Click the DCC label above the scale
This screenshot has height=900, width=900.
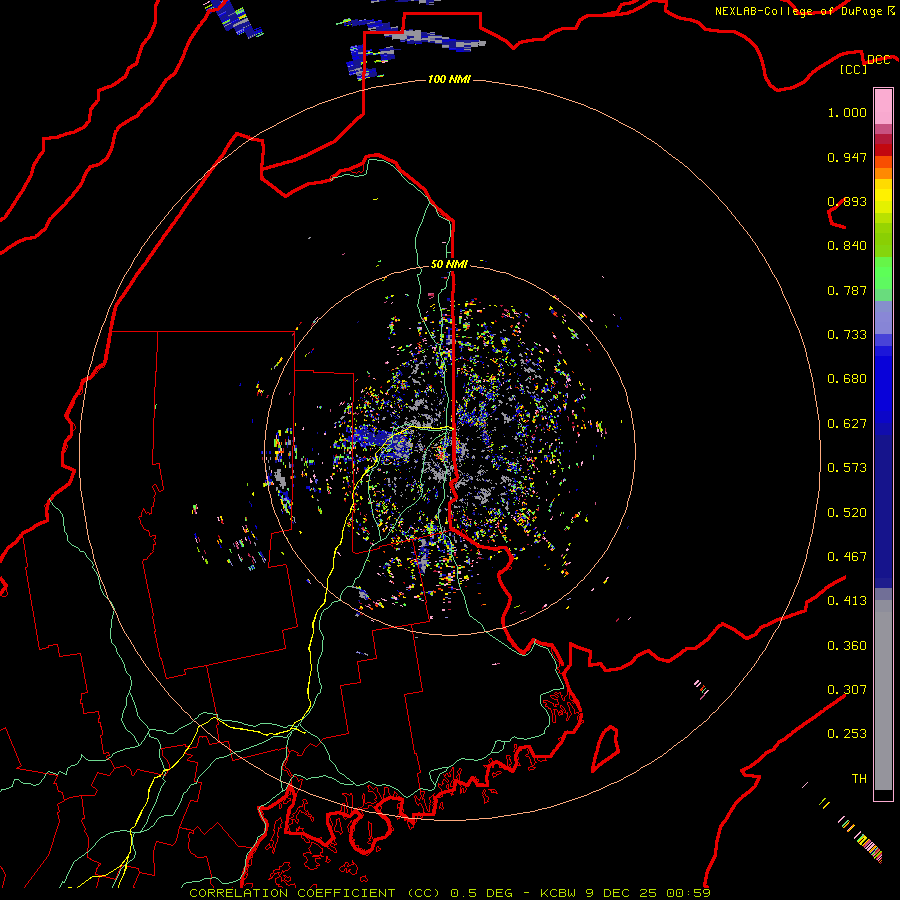878,59
